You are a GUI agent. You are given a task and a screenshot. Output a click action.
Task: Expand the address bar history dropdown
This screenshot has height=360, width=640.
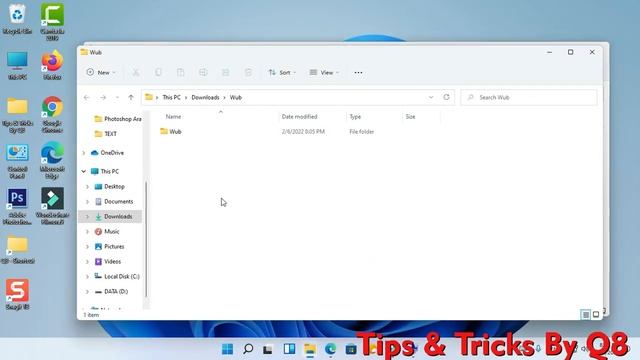(431, 98)
